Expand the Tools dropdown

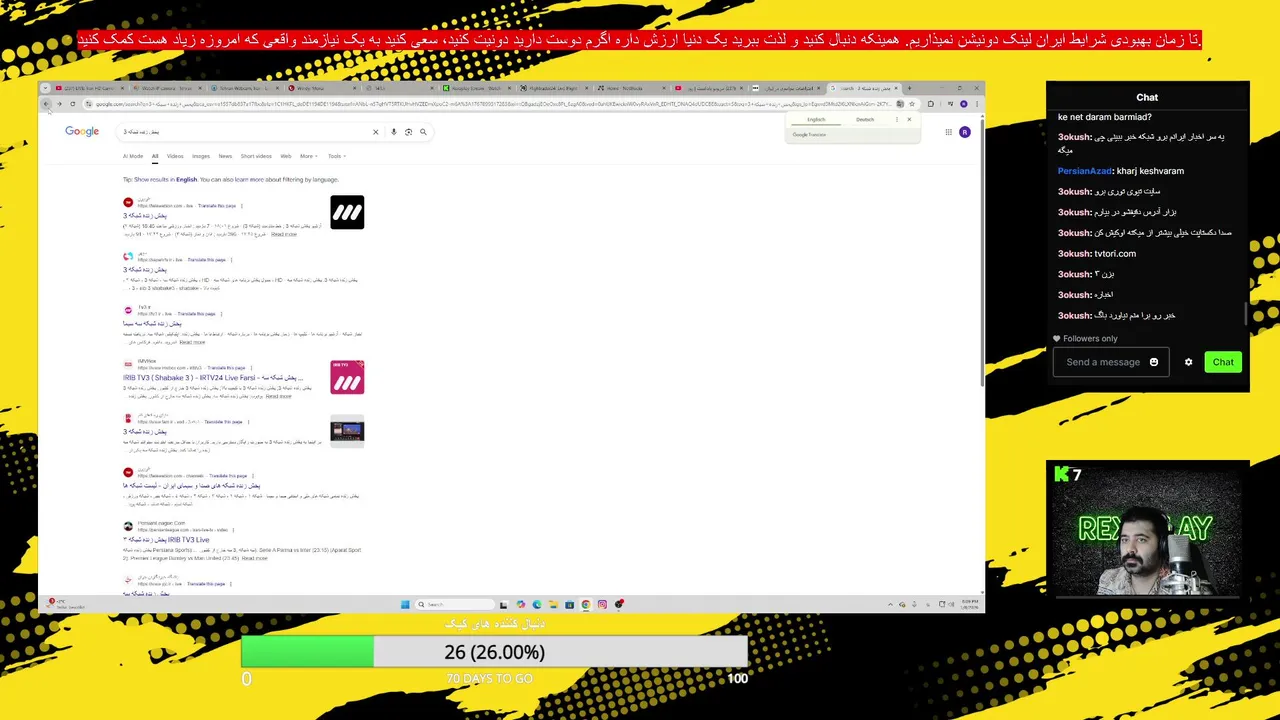click(336, 156)
